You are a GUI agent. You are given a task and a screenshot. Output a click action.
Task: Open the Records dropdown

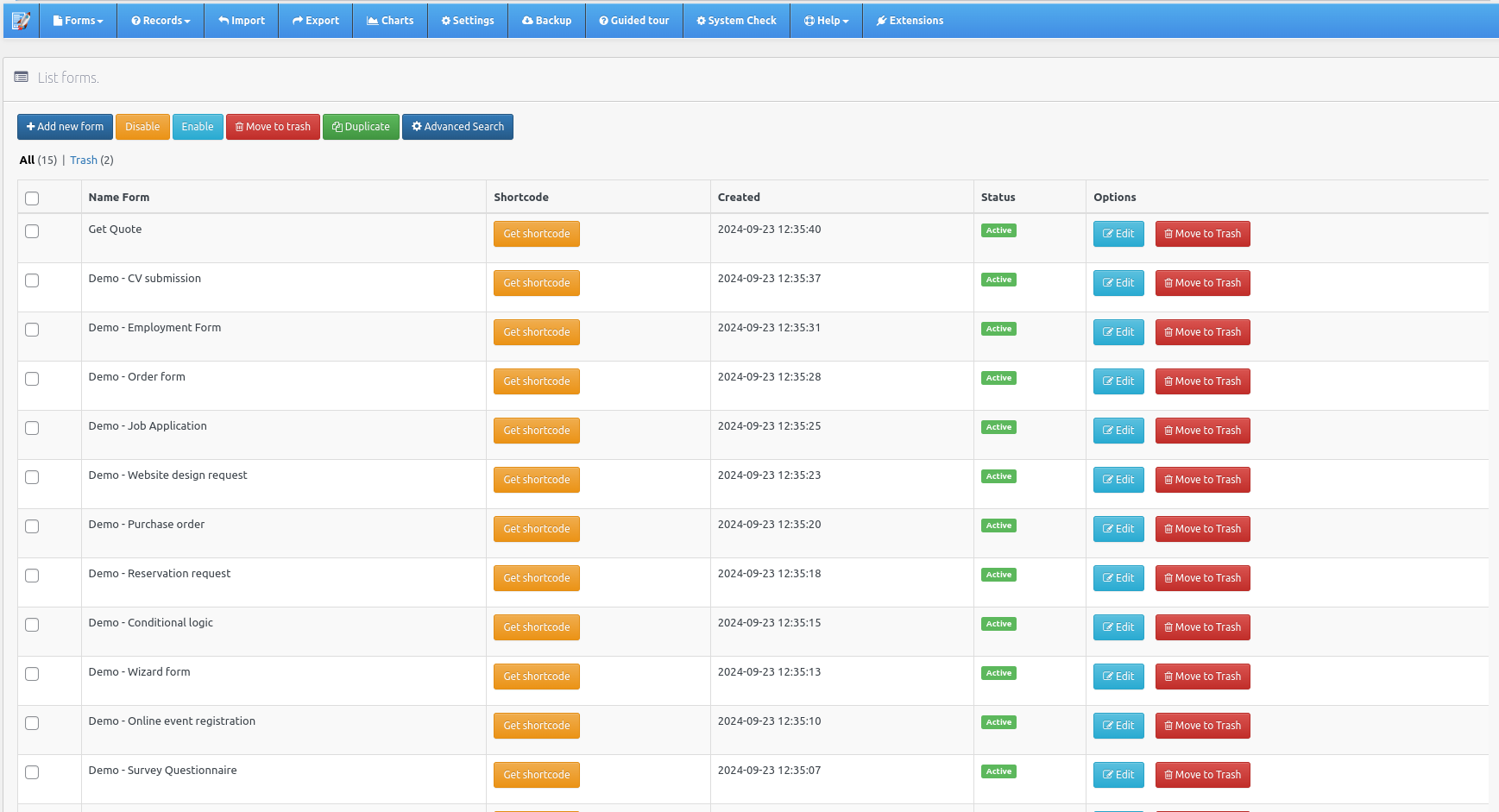coord(161,20)
